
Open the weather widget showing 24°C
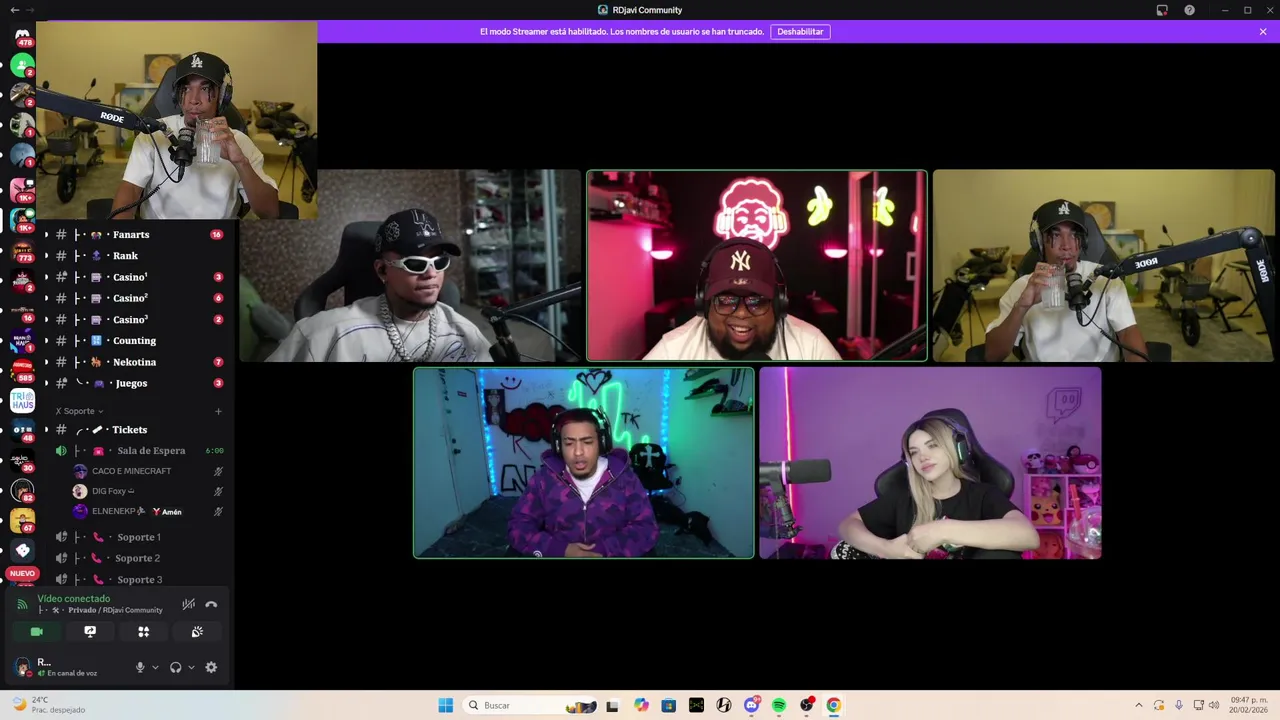pos(47,705)
